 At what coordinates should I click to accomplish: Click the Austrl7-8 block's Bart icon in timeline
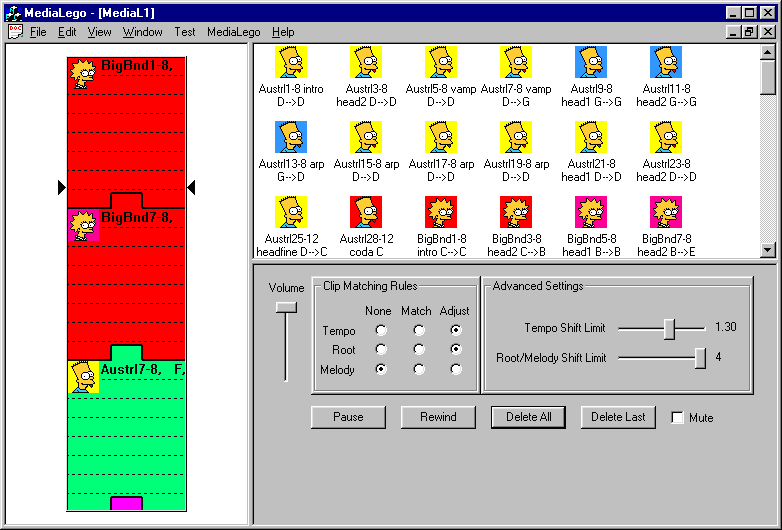coord(83,377)
